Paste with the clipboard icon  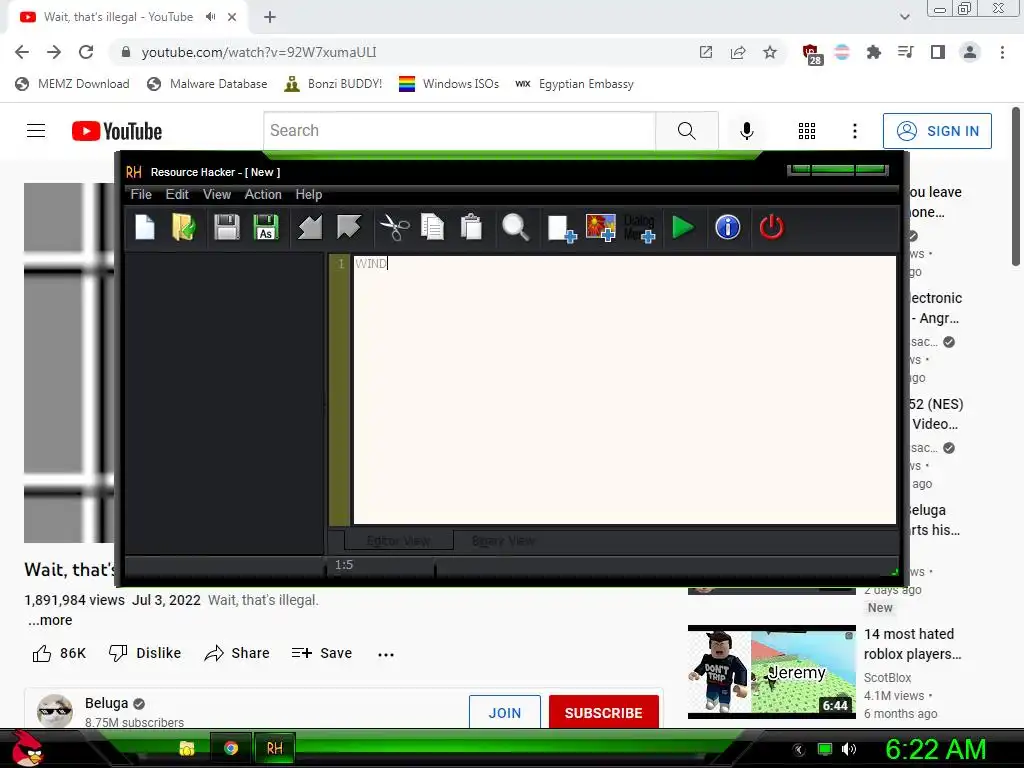(x=471, y=228)
